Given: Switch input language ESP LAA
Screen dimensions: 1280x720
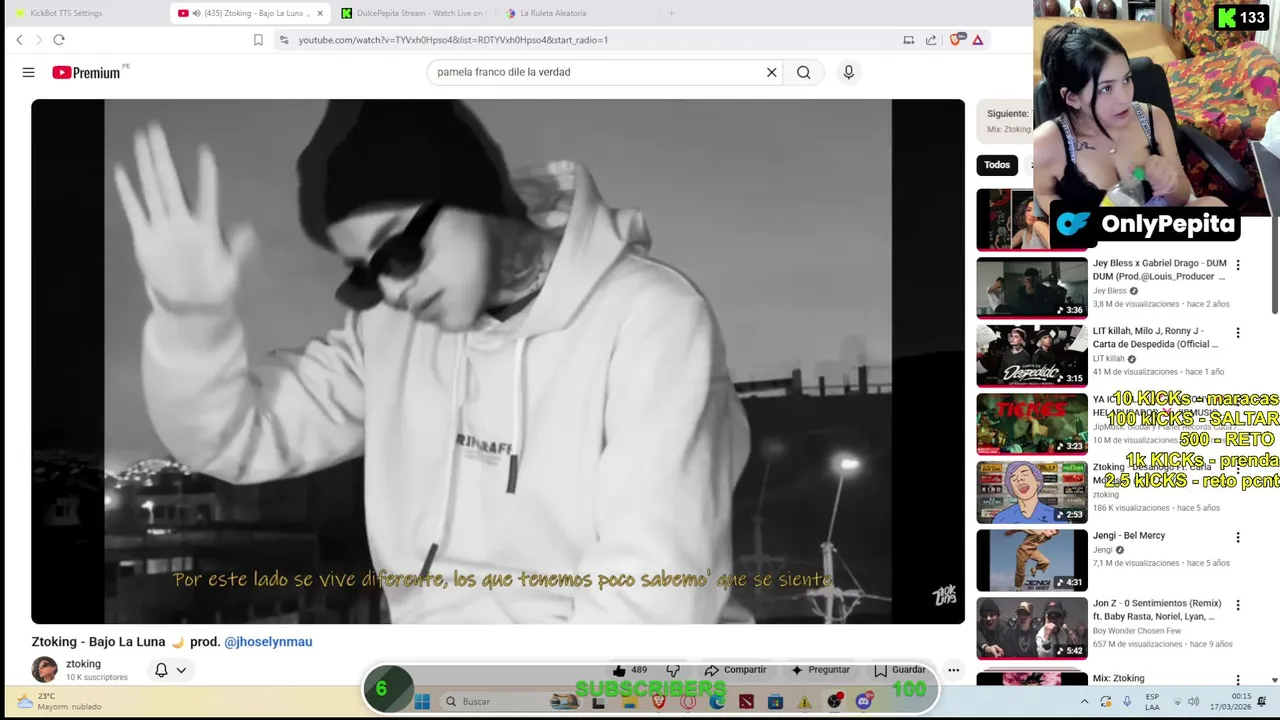Looking at the screenshot, I should click(x=1153, y=701).
